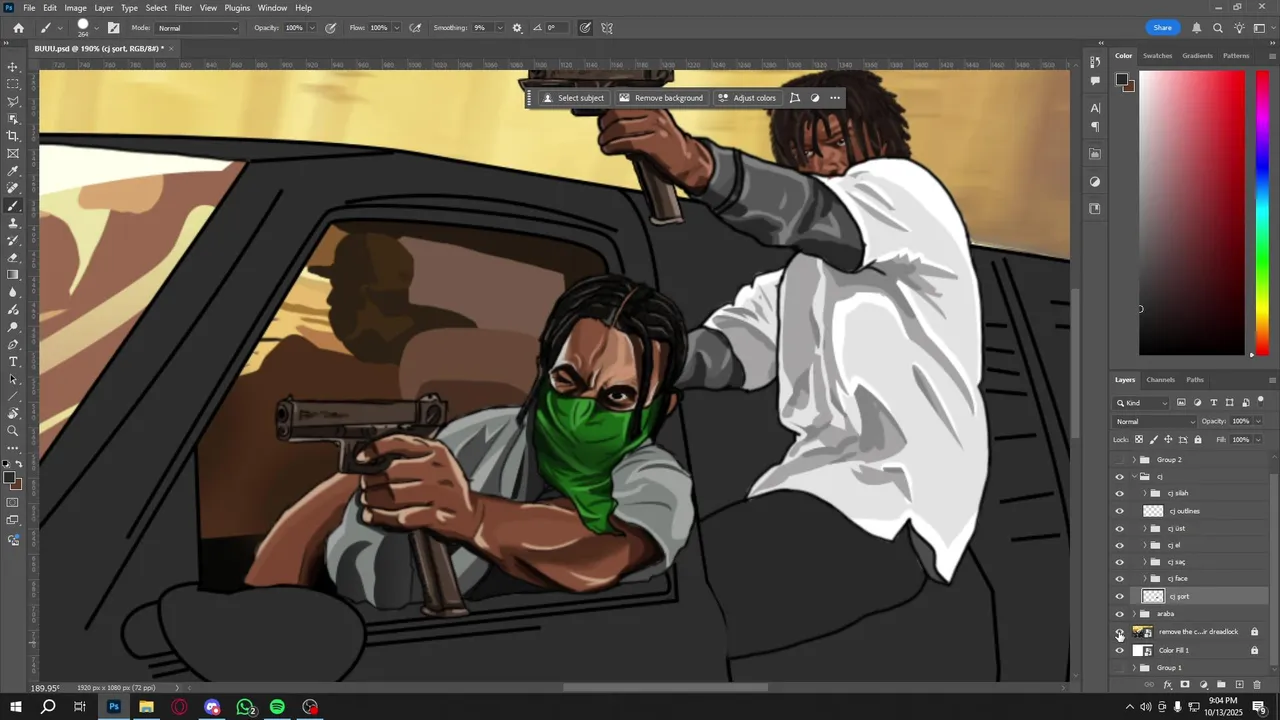Create a new group folder icon
The width and height of the screenshot is (1280, 720).
(x=1221, y=685)
